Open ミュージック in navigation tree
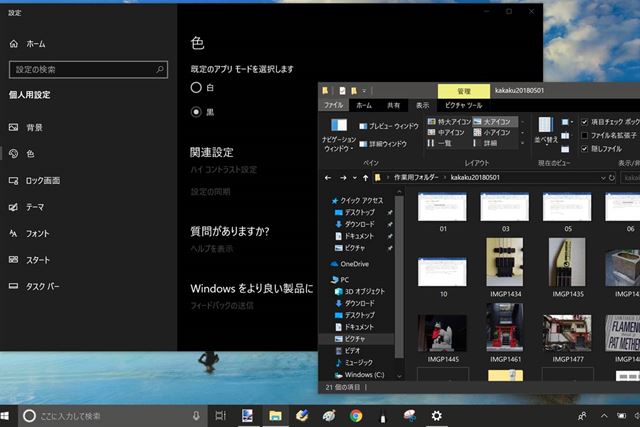The height and width of the screenshot is (427, 640). point(354,363)
